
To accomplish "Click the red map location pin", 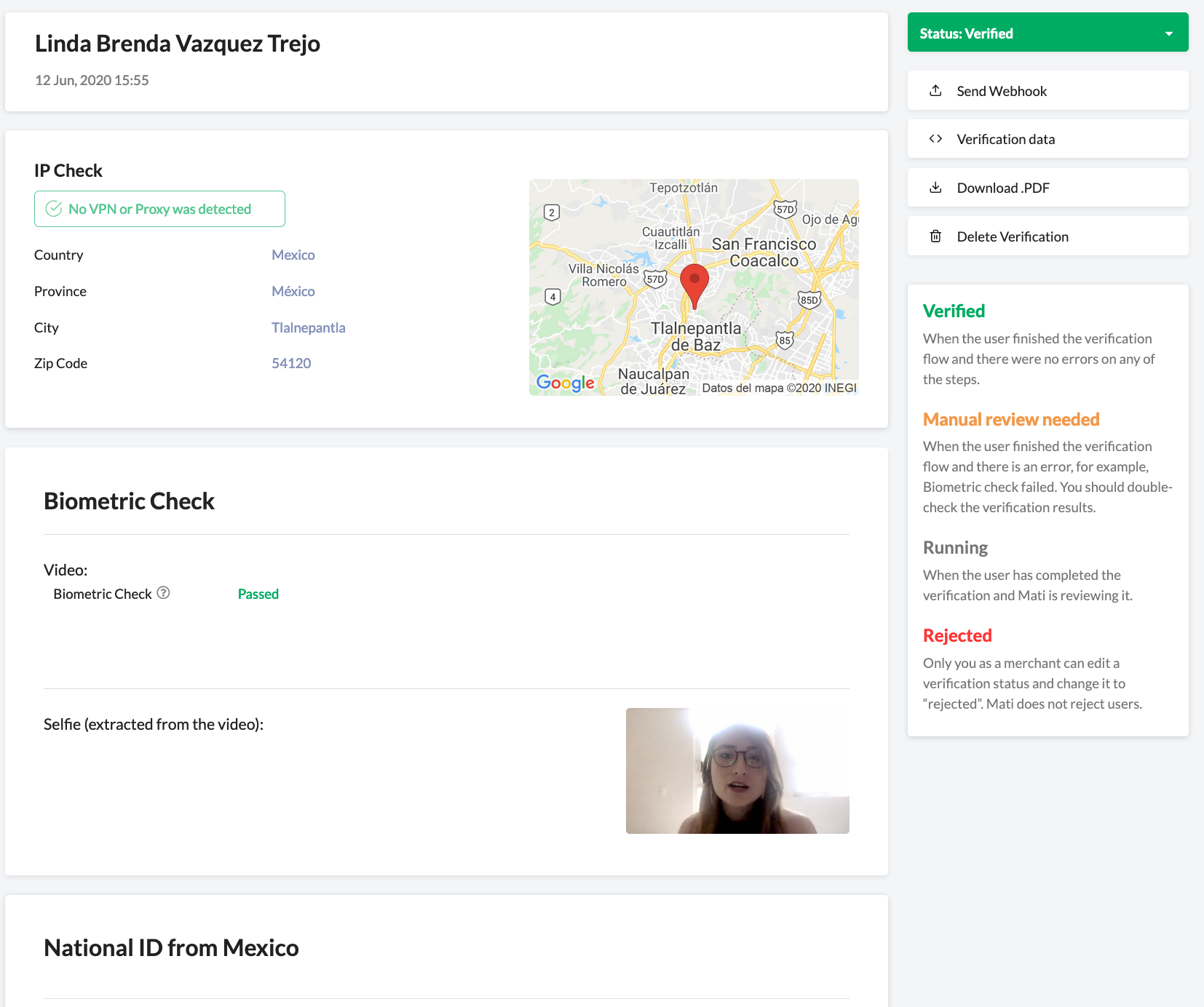I will pyautogui.click(x=694, y=284).
